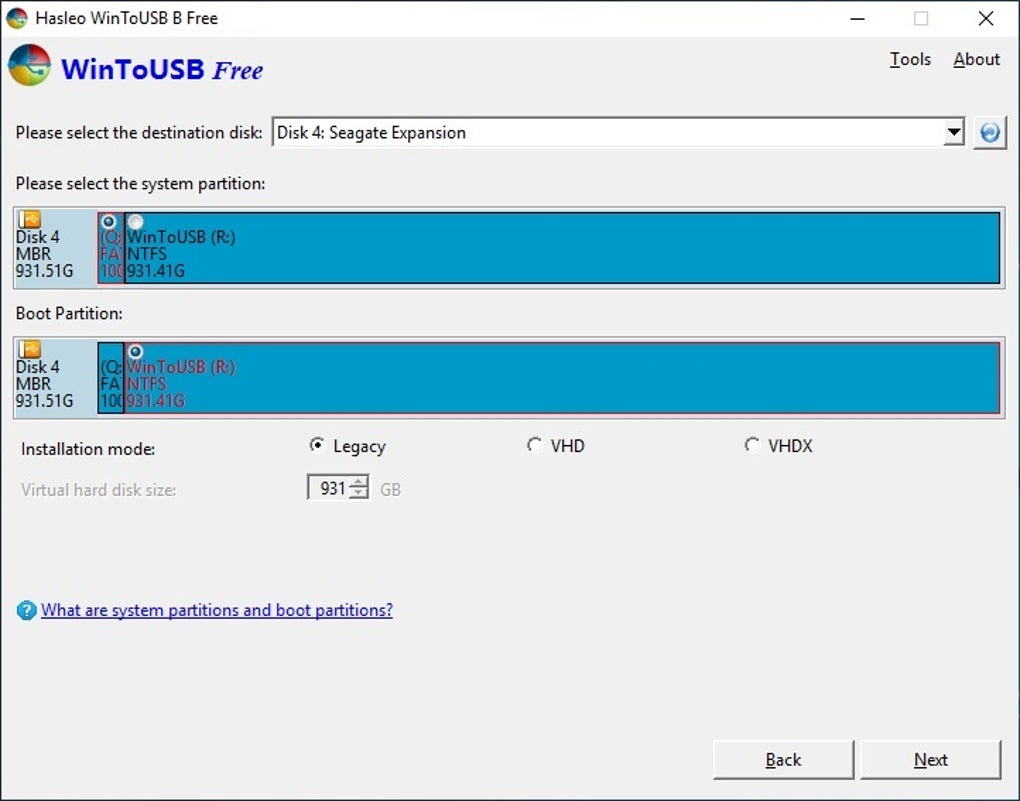Click the Back button
This screenshot has height=801, width=1020.
(x=782, y=759)
